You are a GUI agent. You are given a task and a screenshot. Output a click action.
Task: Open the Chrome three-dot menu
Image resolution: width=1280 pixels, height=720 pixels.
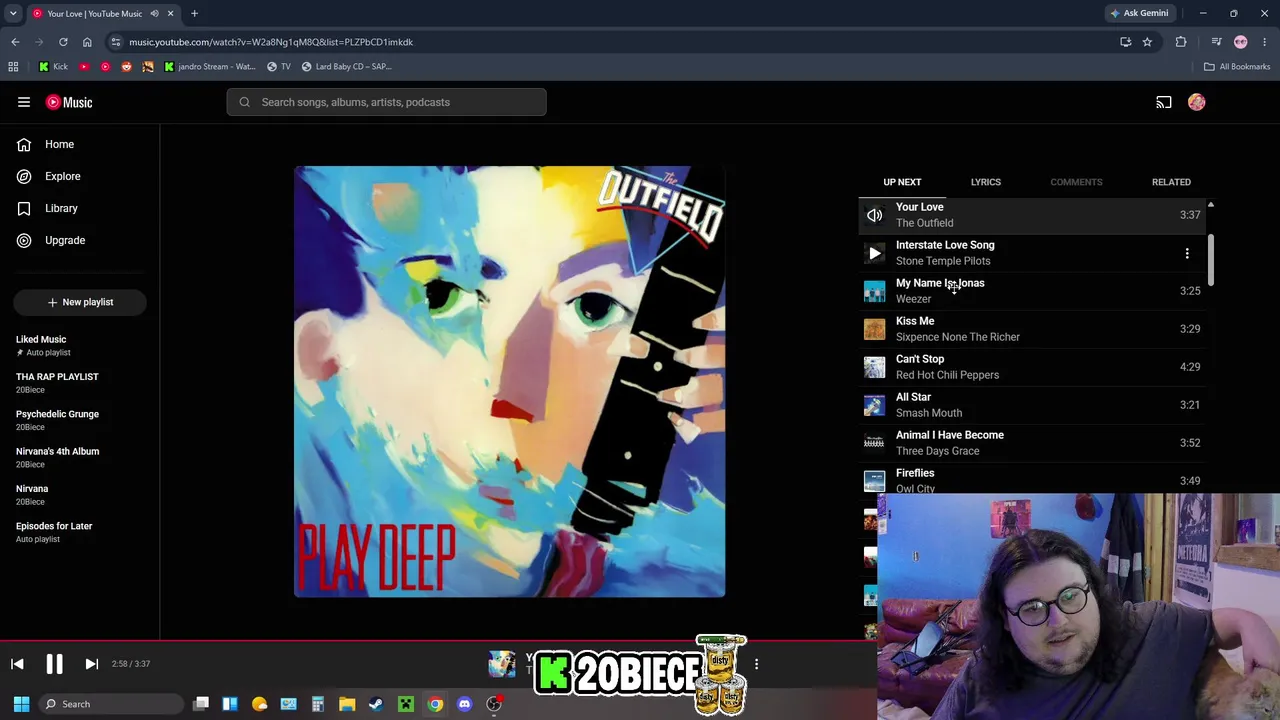pos(1265,42)
